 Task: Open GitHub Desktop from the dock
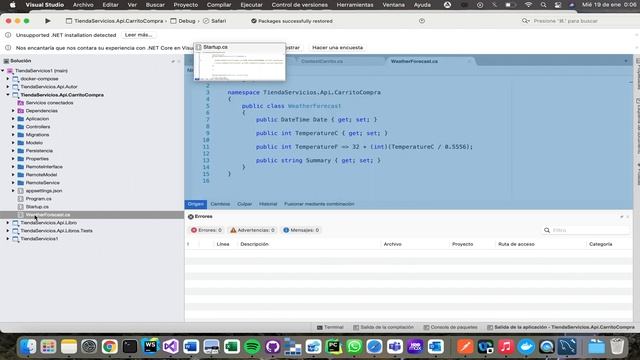pos(273,347)
